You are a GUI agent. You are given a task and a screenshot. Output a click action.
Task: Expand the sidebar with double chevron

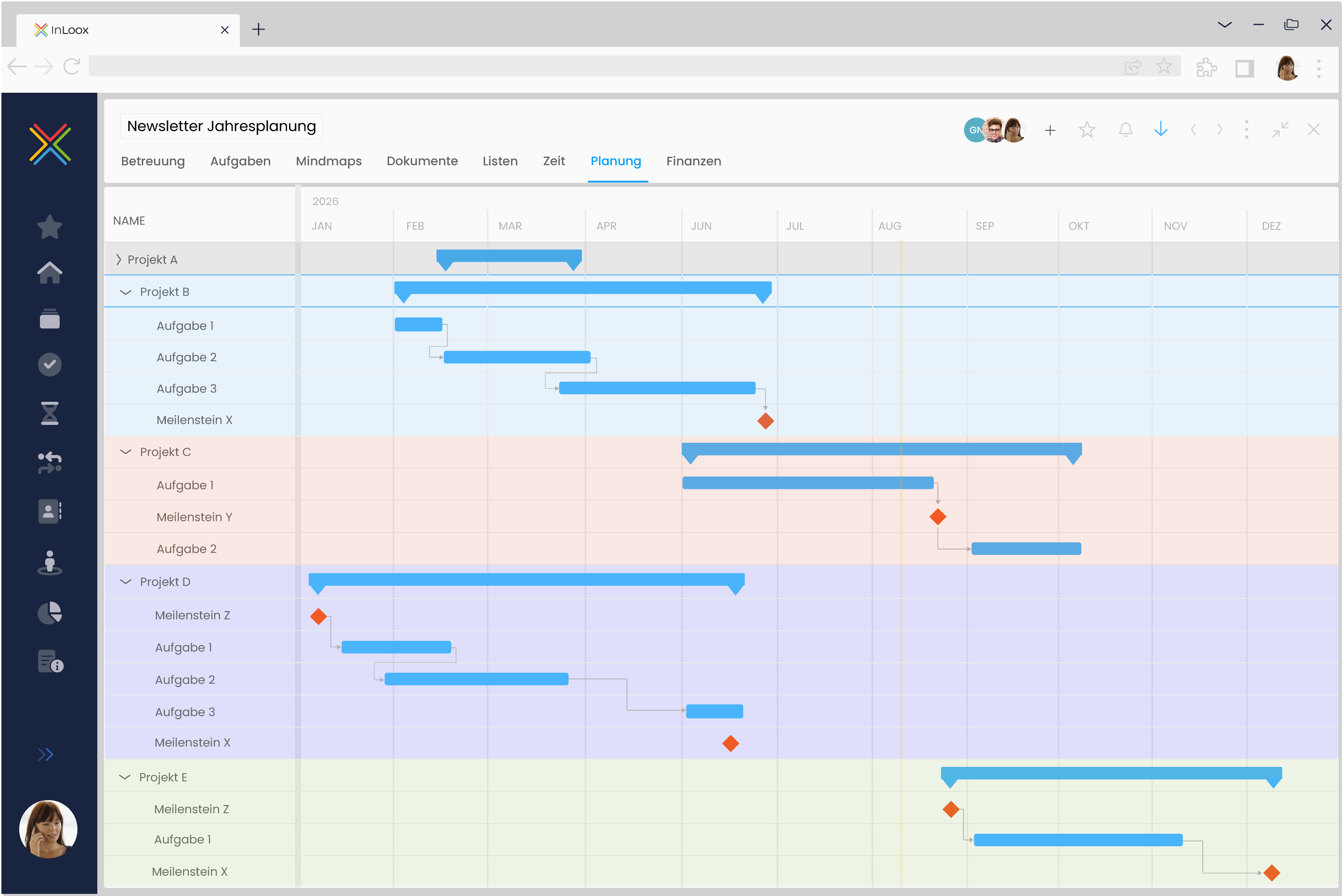pyautogui.click(x=46, y=755)
